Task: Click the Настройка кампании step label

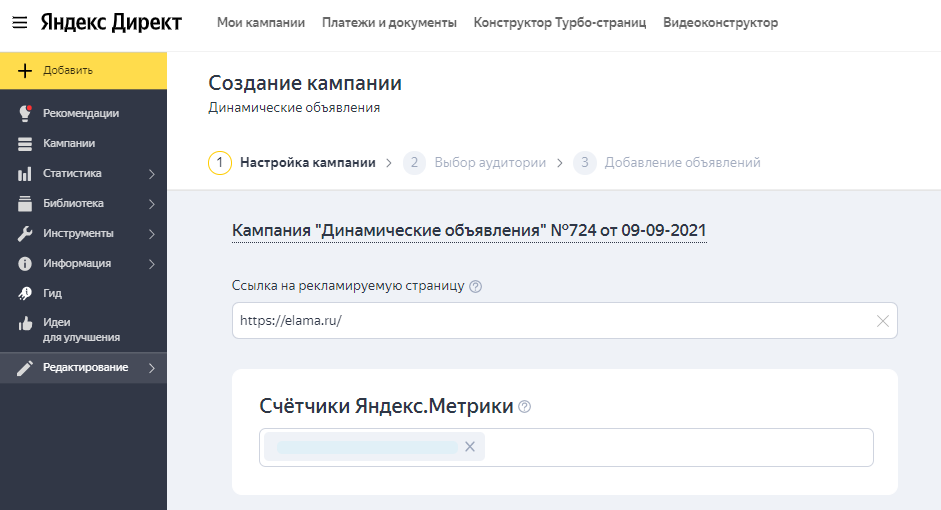Action: [308, 163]
